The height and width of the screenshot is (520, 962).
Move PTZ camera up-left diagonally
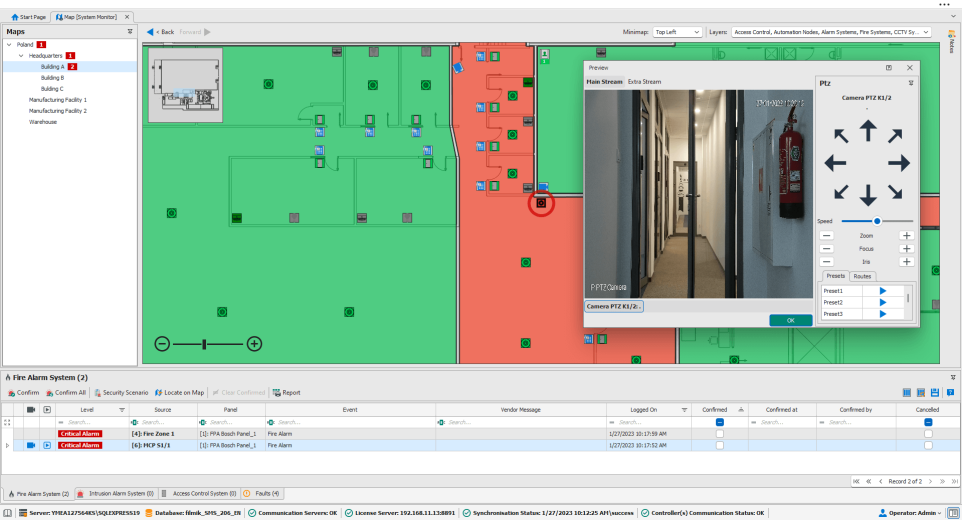click(x=841, y=136)
